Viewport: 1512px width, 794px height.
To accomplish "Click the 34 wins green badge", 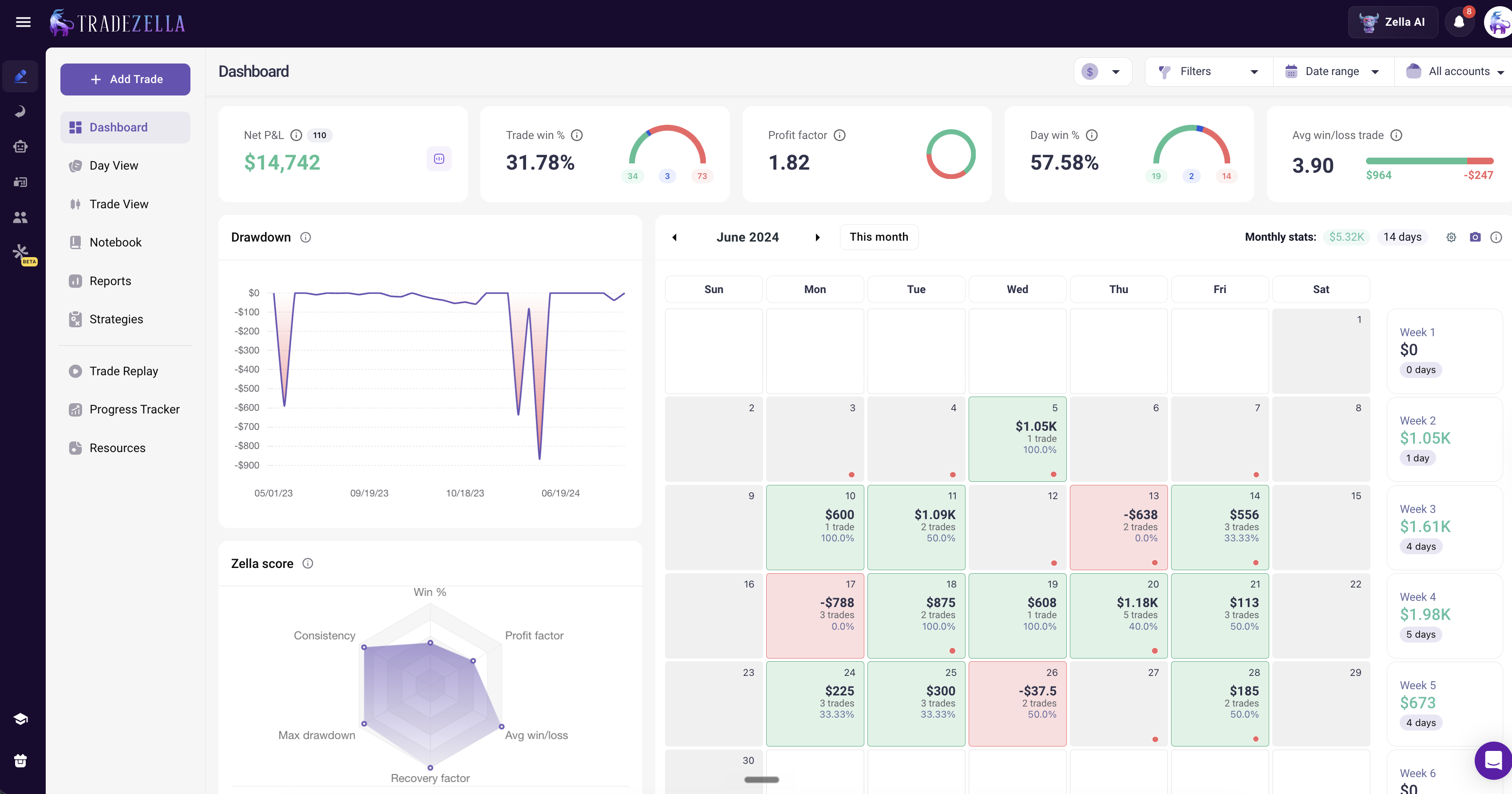I will pos(633,176).
